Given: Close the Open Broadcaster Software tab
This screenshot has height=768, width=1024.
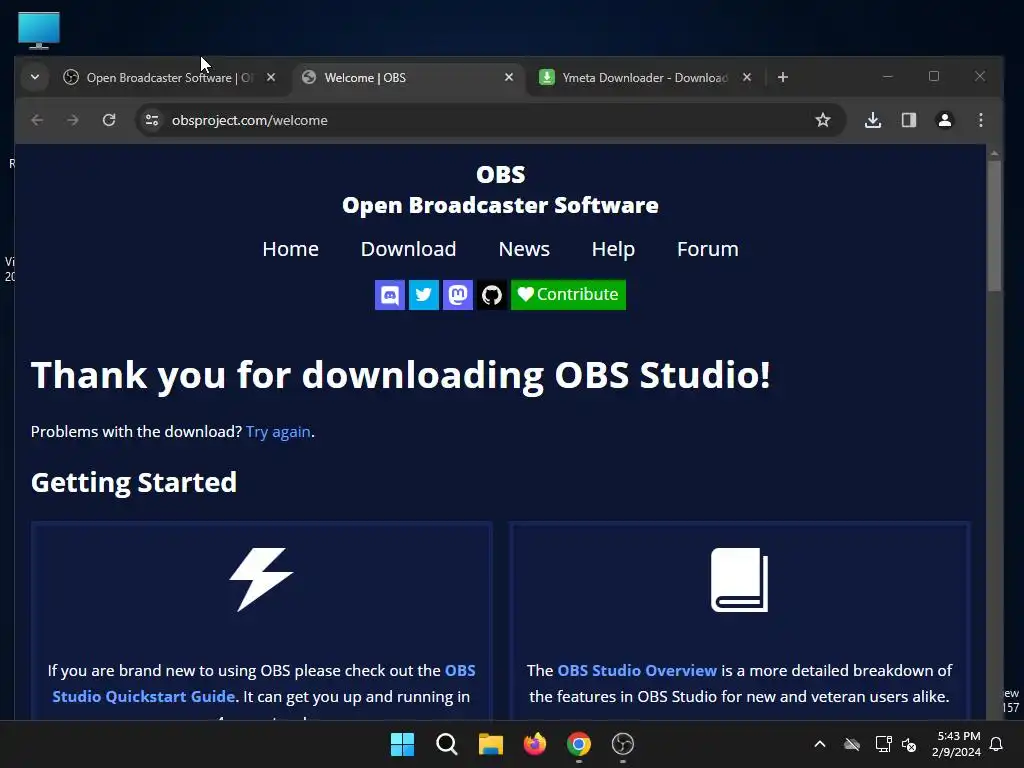Looking at the screenshot, I should [x=271, y=77].
